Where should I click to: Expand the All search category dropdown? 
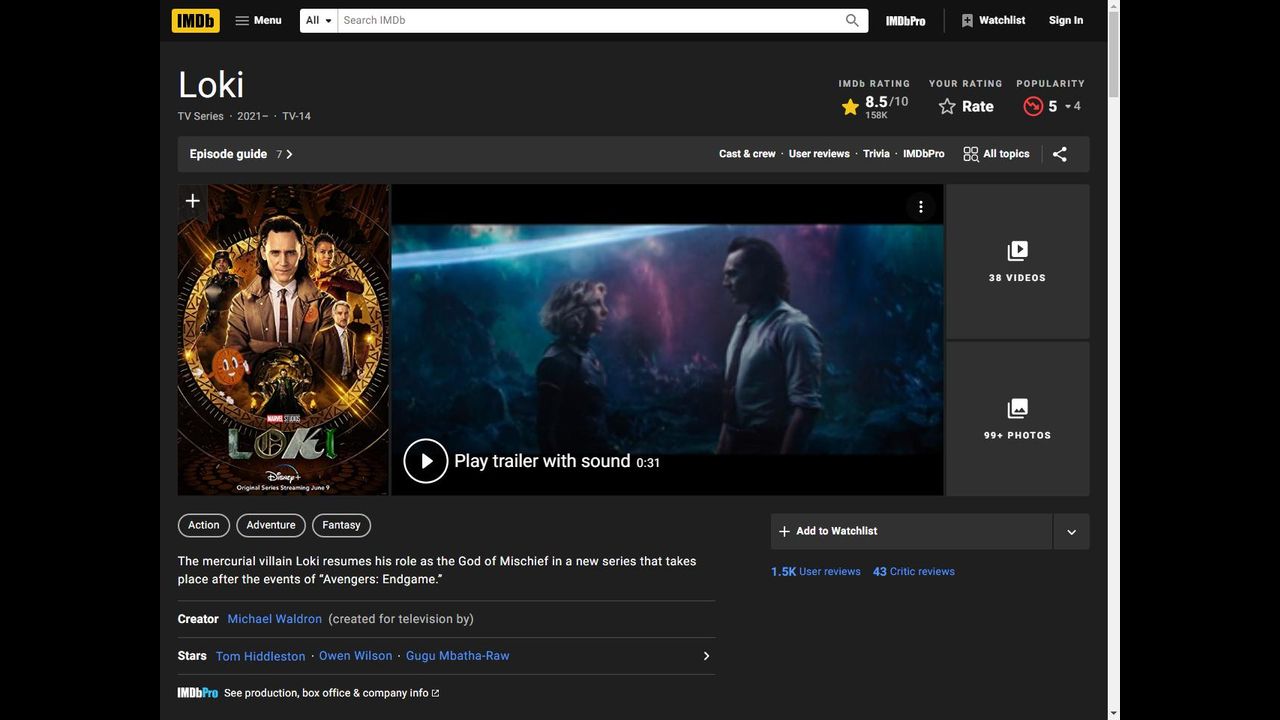(x=319, y=20)
